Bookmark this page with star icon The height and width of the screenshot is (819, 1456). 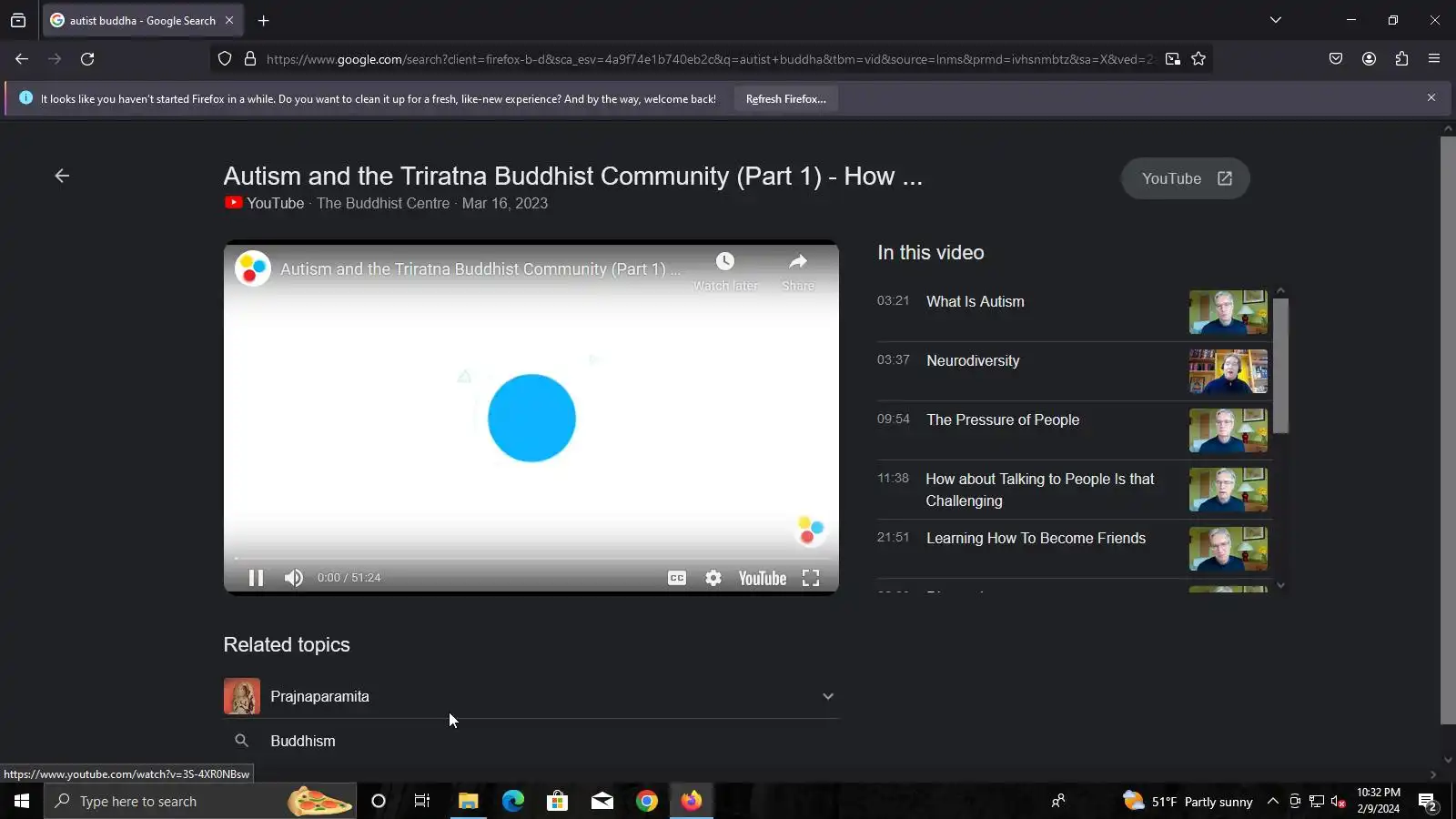click(x=1198, y=59)
